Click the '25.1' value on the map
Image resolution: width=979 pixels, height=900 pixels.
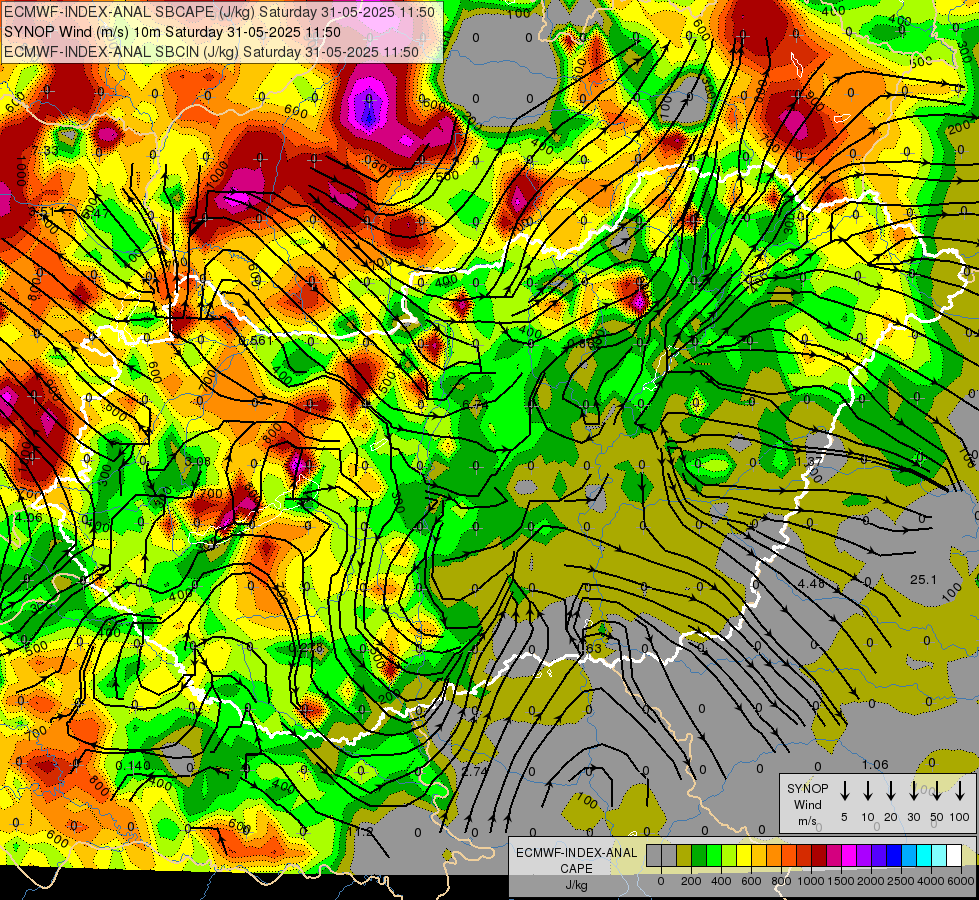(923, 580)
